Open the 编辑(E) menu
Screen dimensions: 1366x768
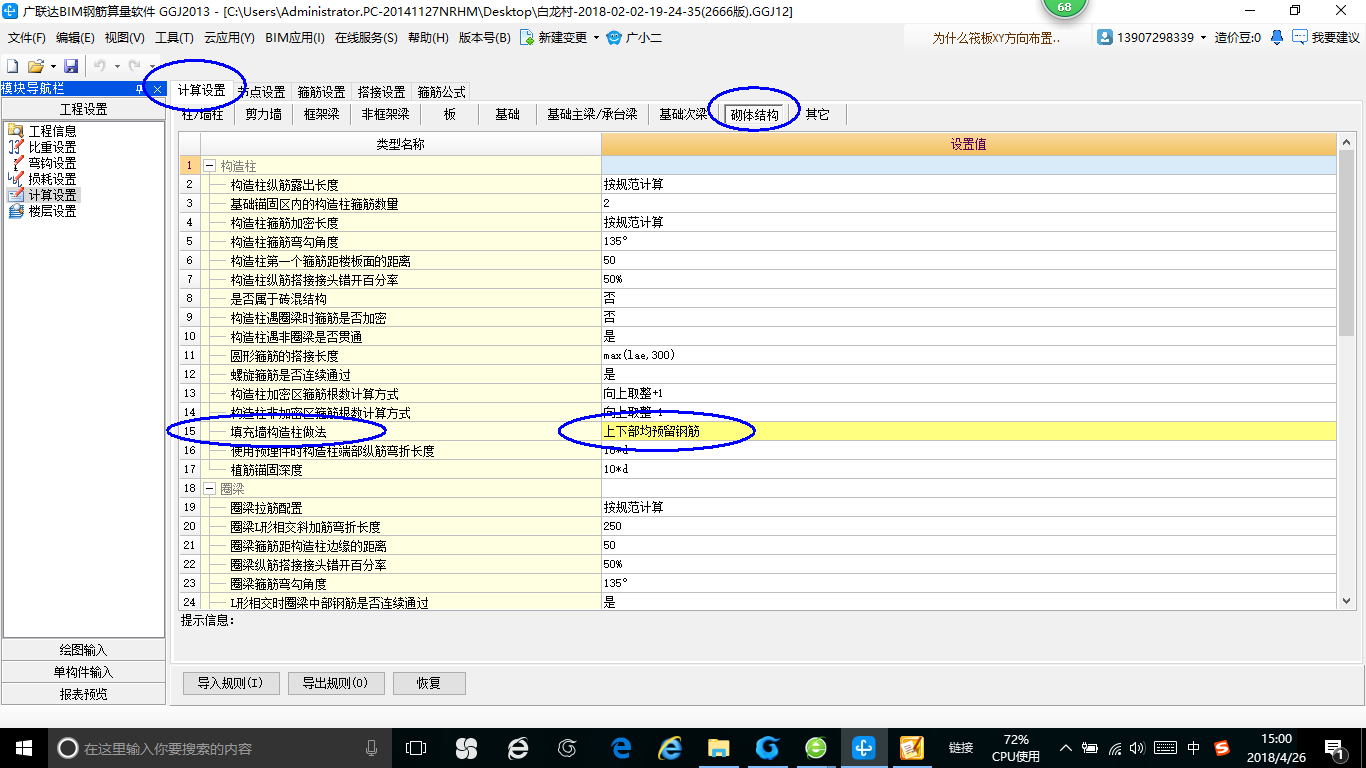[75, 37]
